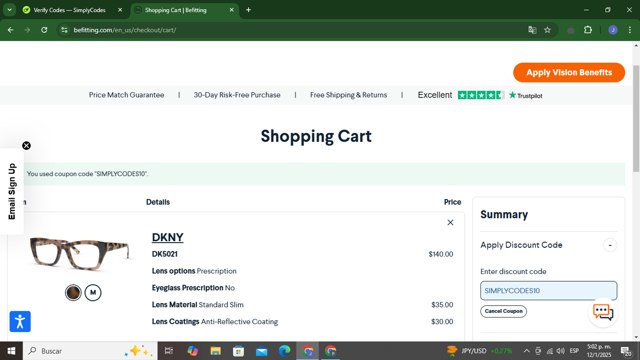Click the Cancel Coupon button
This screenshot has width=640, height=360.
point(503,311)
